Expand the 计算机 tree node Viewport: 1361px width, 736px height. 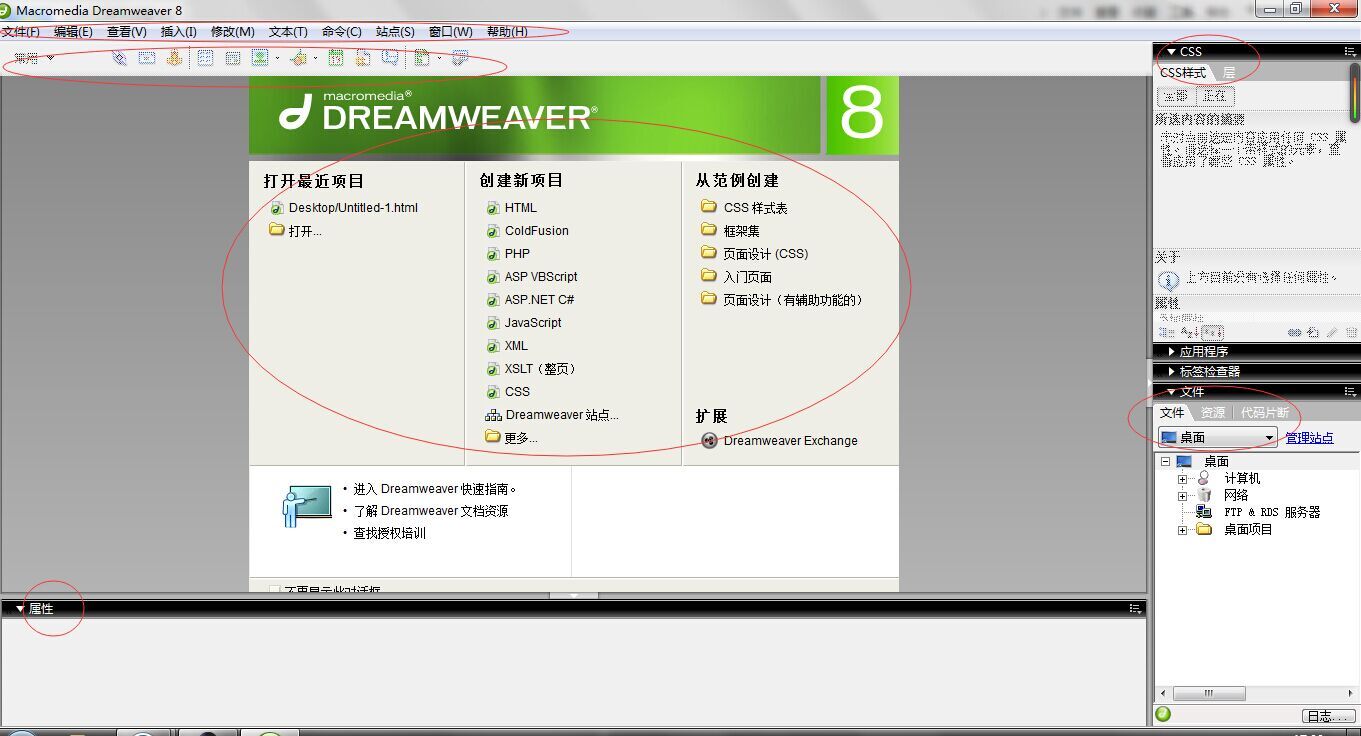coord(1182,479)
